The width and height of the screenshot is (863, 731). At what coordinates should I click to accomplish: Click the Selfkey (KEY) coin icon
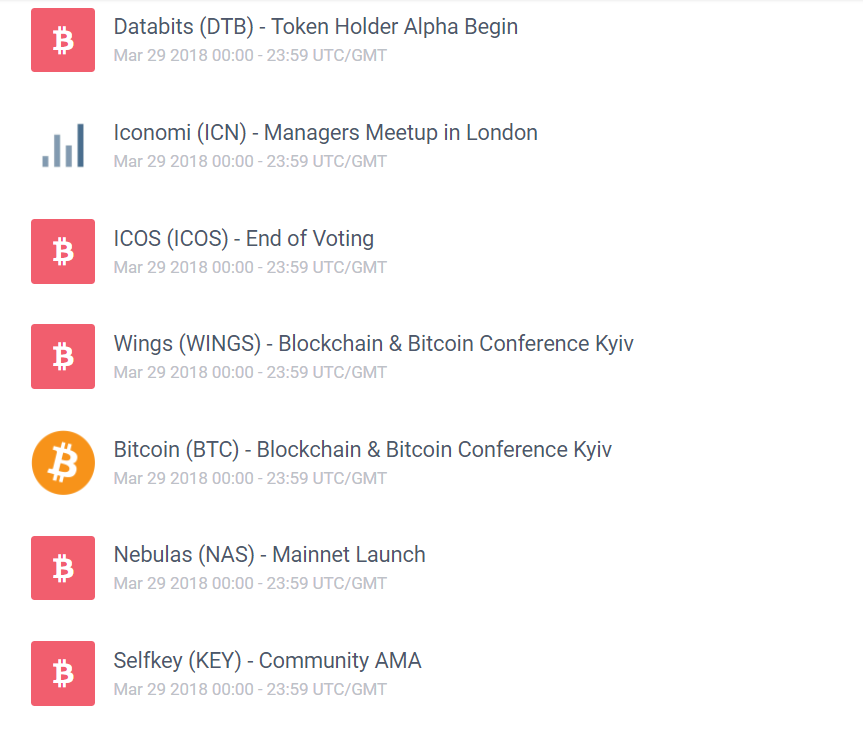click(63, 673)
